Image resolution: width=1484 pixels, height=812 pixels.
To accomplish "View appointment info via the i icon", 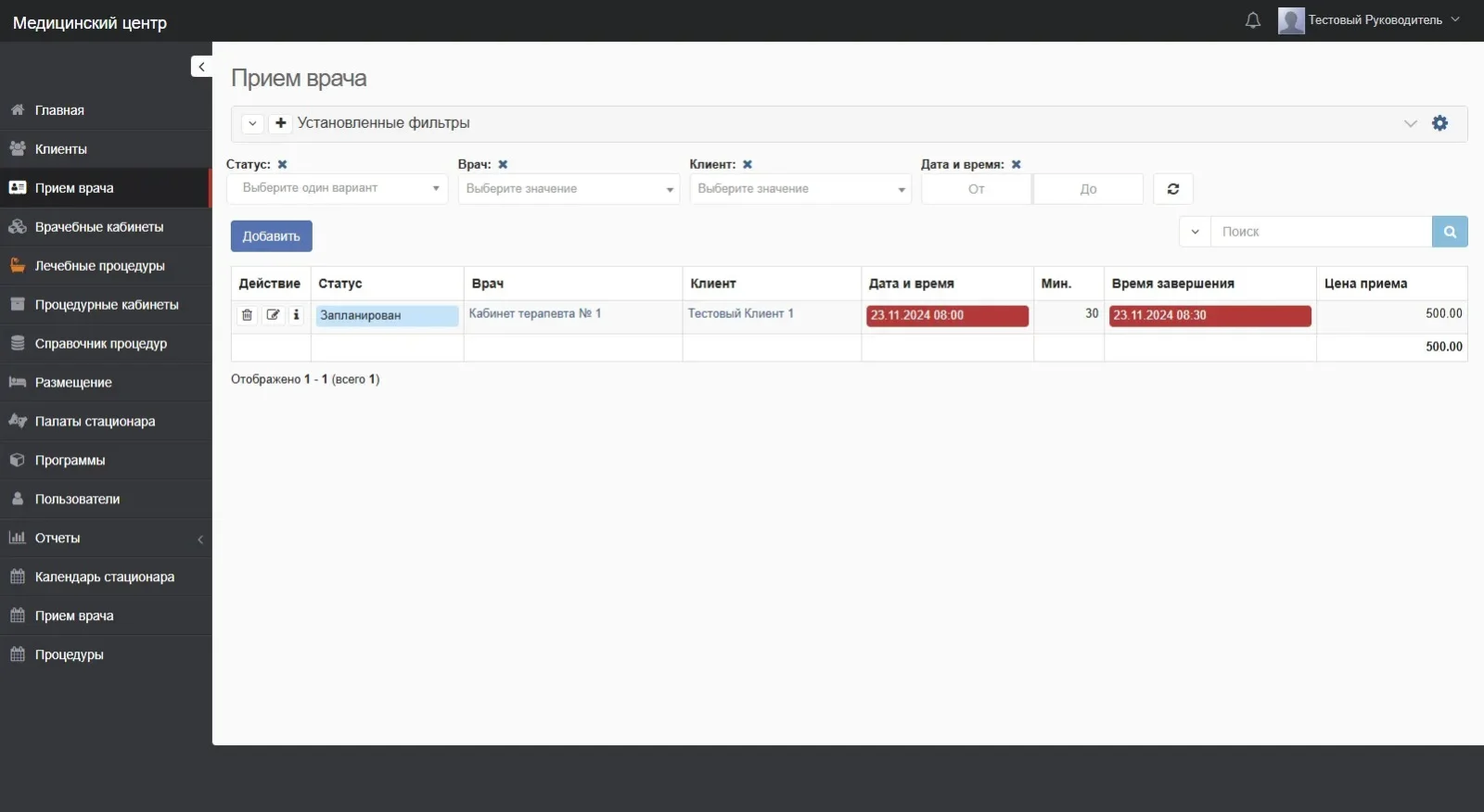I will (x=296, y=315).
